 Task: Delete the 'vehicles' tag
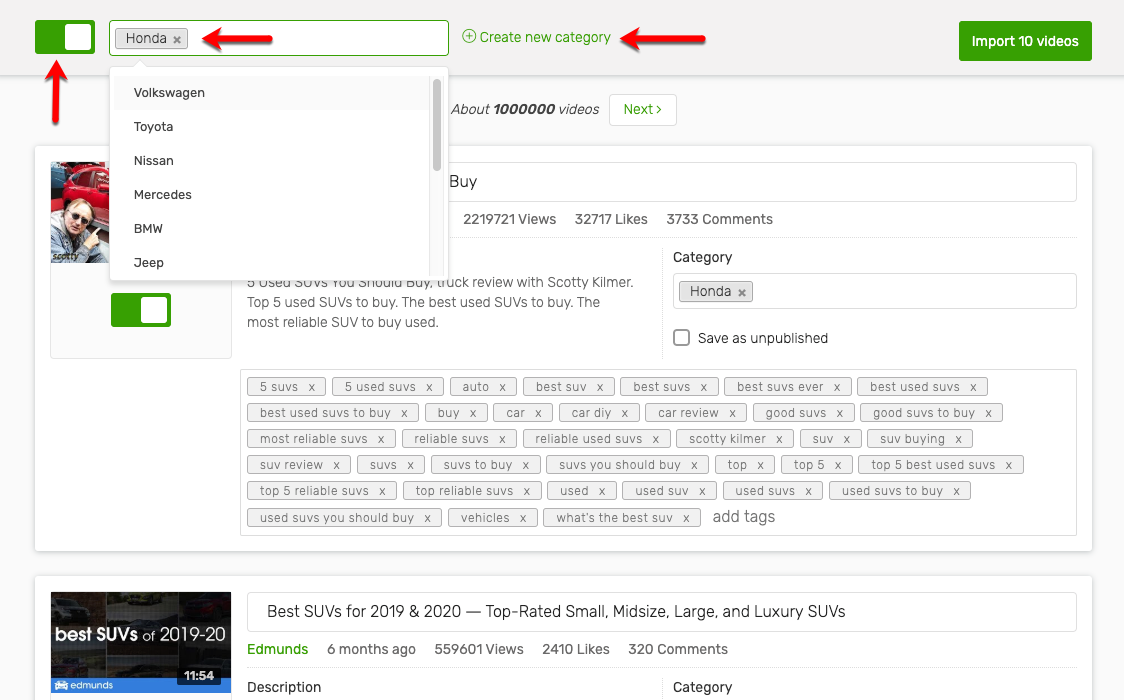pyautogui.click(x=523, y=518)
